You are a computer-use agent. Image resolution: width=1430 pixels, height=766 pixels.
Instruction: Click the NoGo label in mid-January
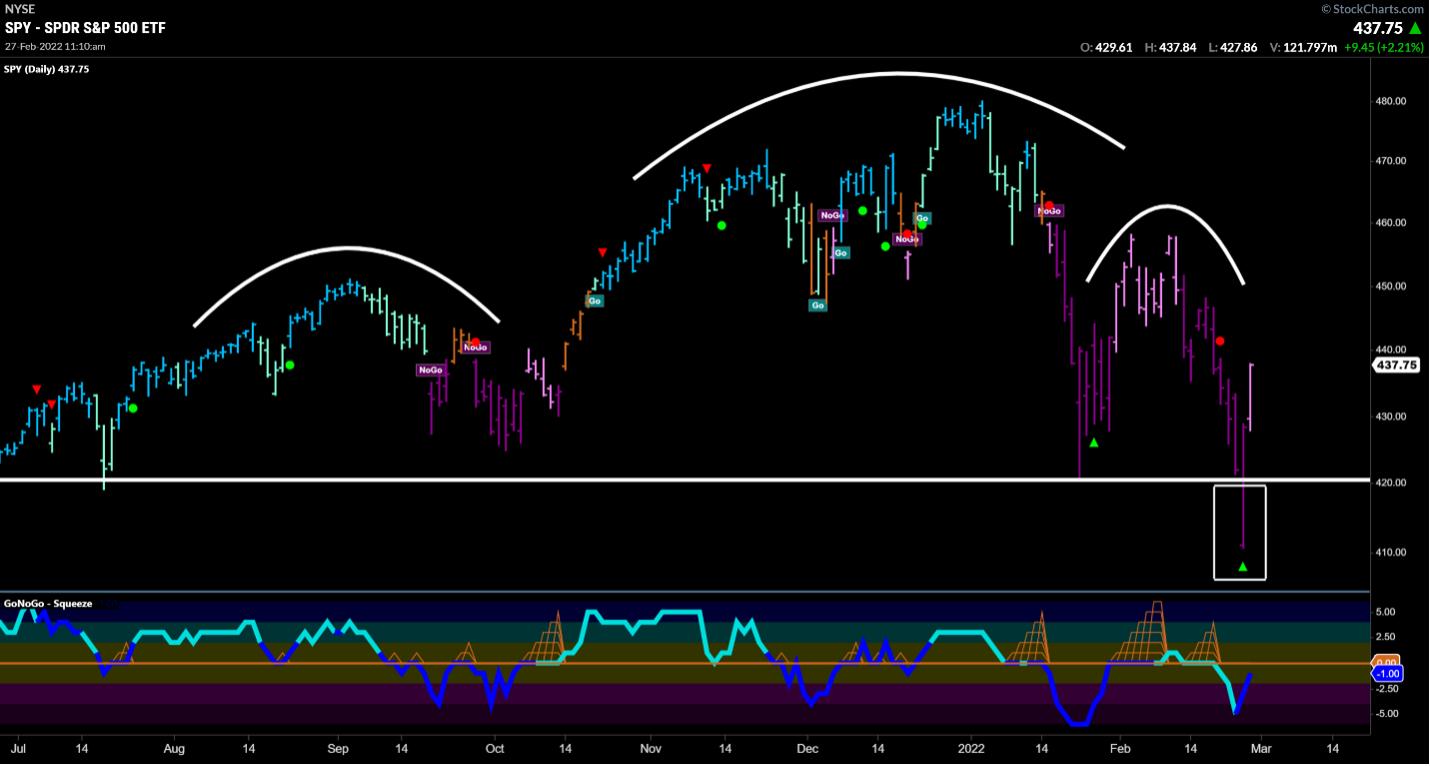pyautogui.click(x=1049, y=211)
